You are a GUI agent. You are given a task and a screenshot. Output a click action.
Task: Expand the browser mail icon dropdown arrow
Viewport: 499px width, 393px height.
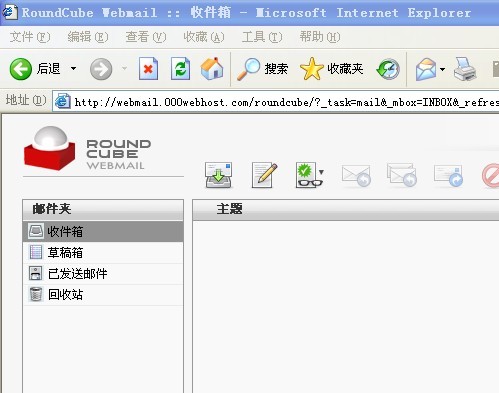click(442, 69)
